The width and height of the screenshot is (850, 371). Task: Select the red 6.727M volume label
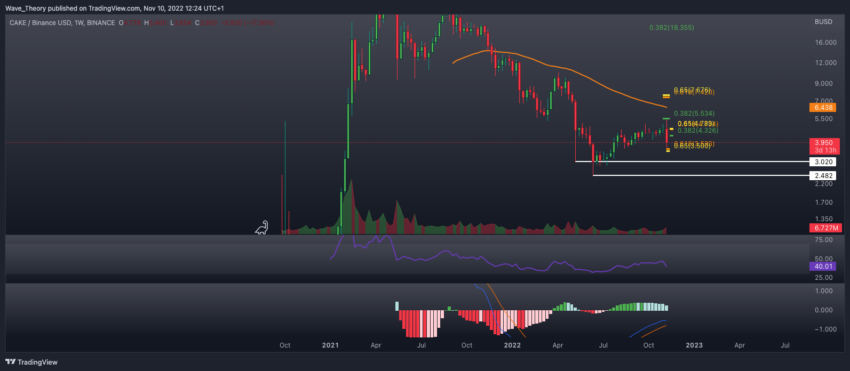coord(824,228)
